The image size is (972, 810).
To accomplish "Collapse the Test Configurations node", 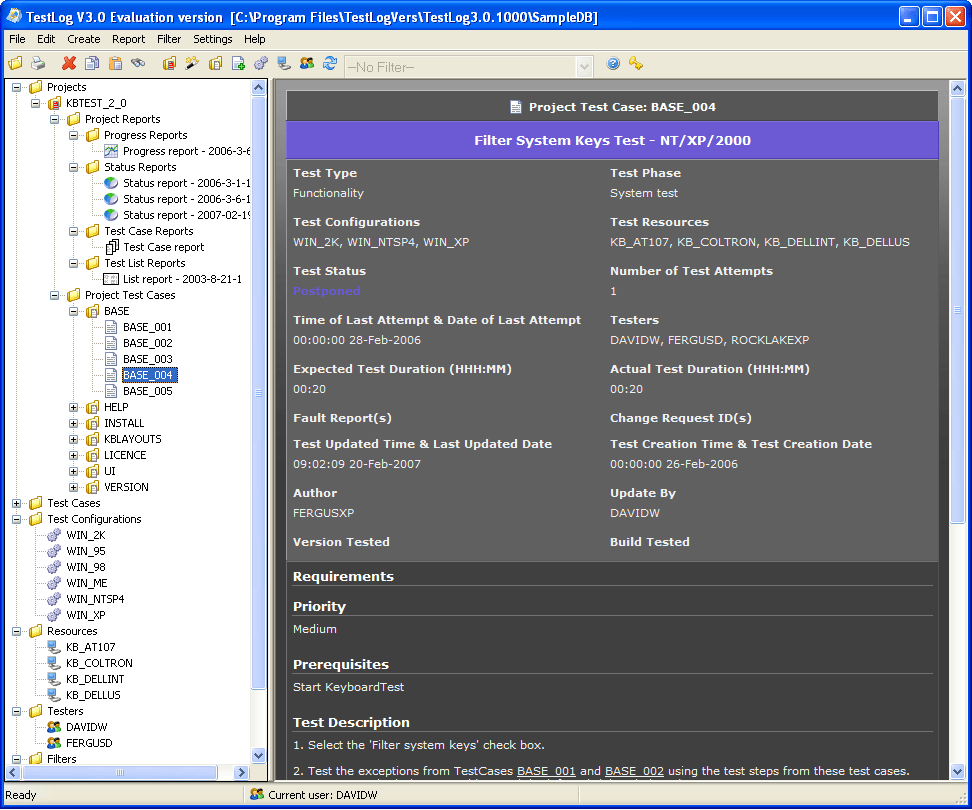I will point(17,520).
